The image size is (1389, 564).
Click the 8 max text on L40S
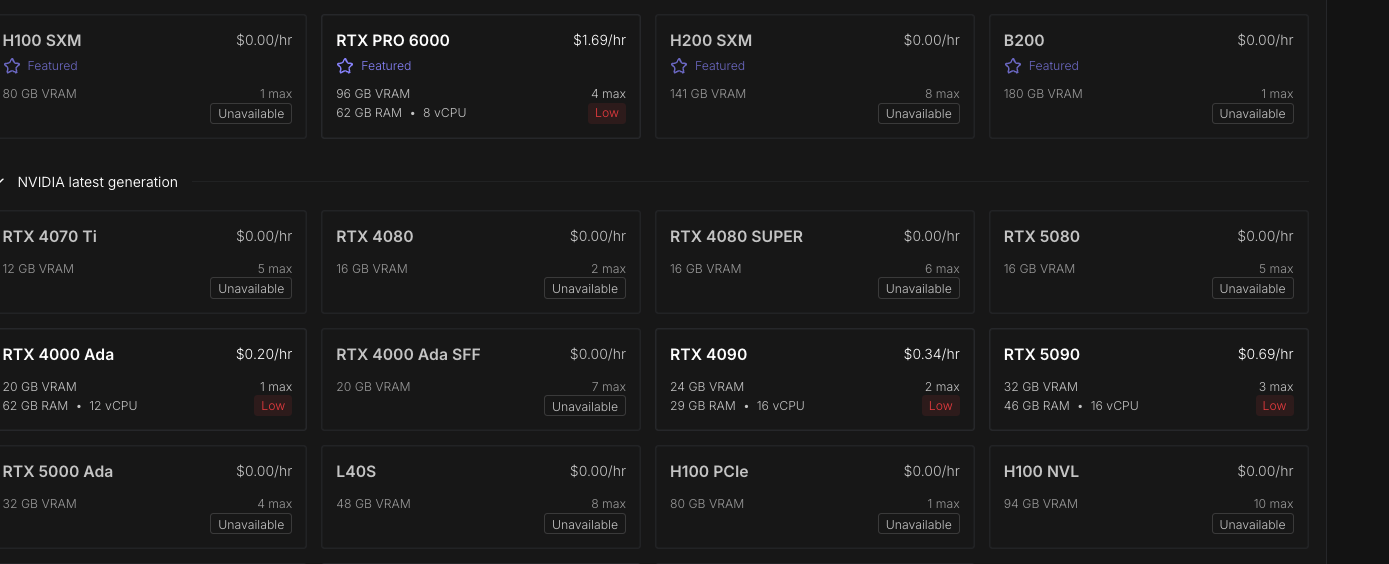point(608,504)
